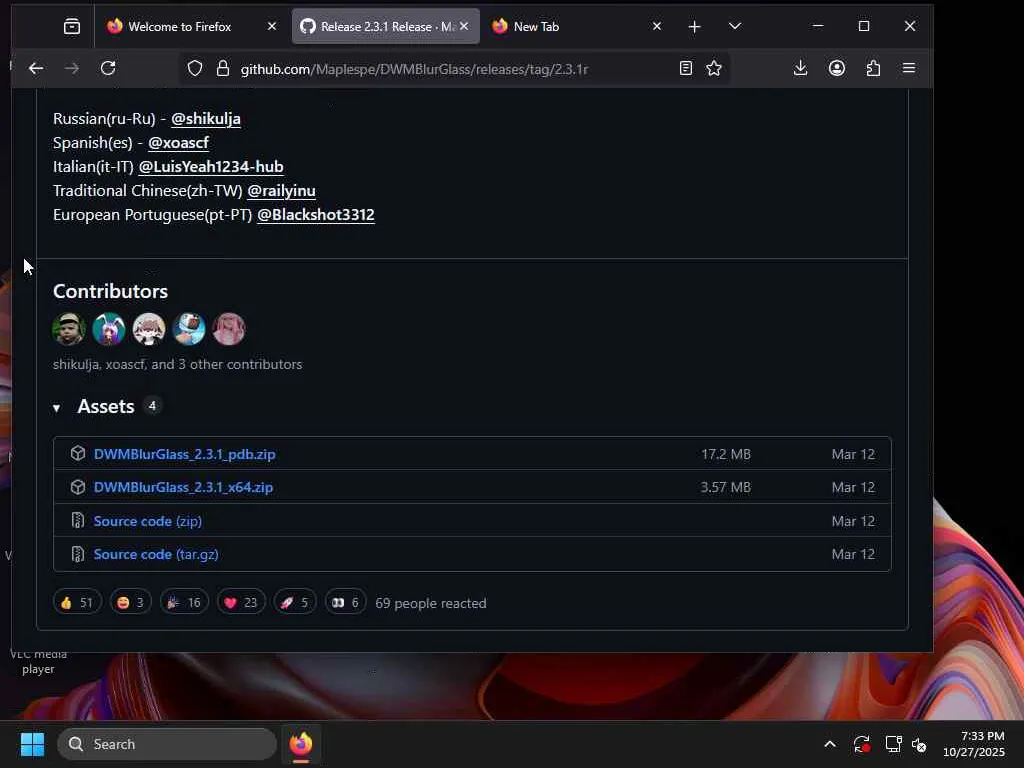Open the sync update tray icon
The width and height of the screenshot is (1024, 768).
tap(861, 744)
